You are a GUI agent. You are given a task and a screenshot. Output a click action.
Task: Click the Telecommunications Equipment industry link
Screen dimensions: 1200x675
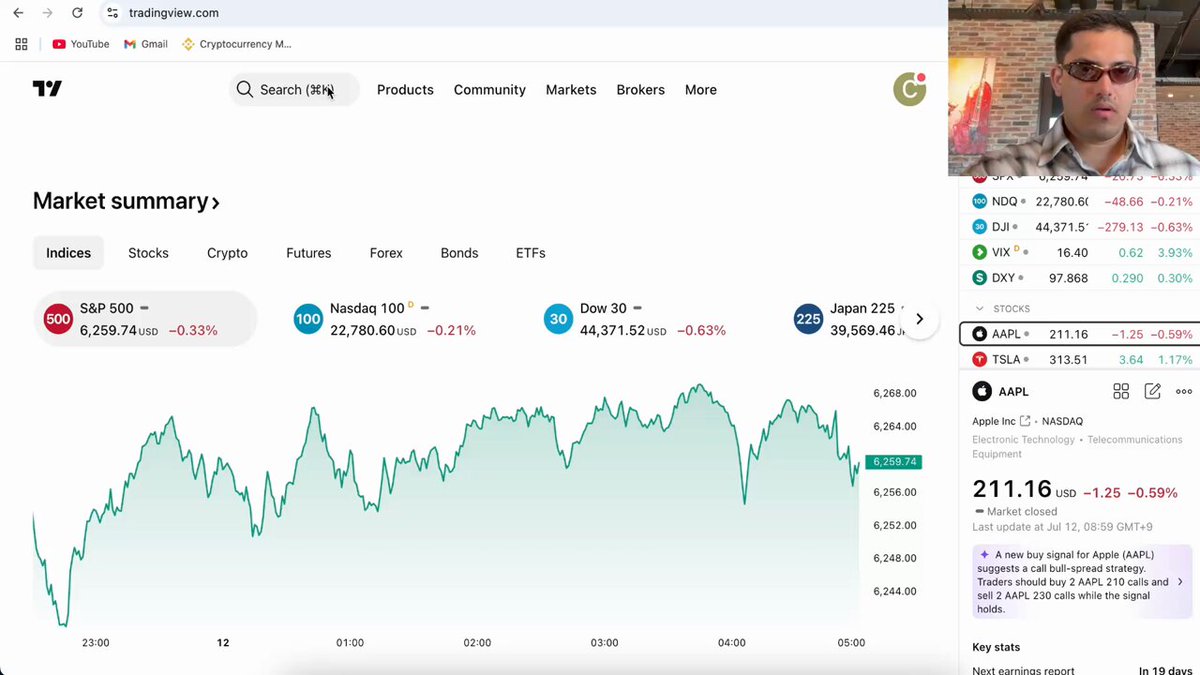[x=1078, y=446]
